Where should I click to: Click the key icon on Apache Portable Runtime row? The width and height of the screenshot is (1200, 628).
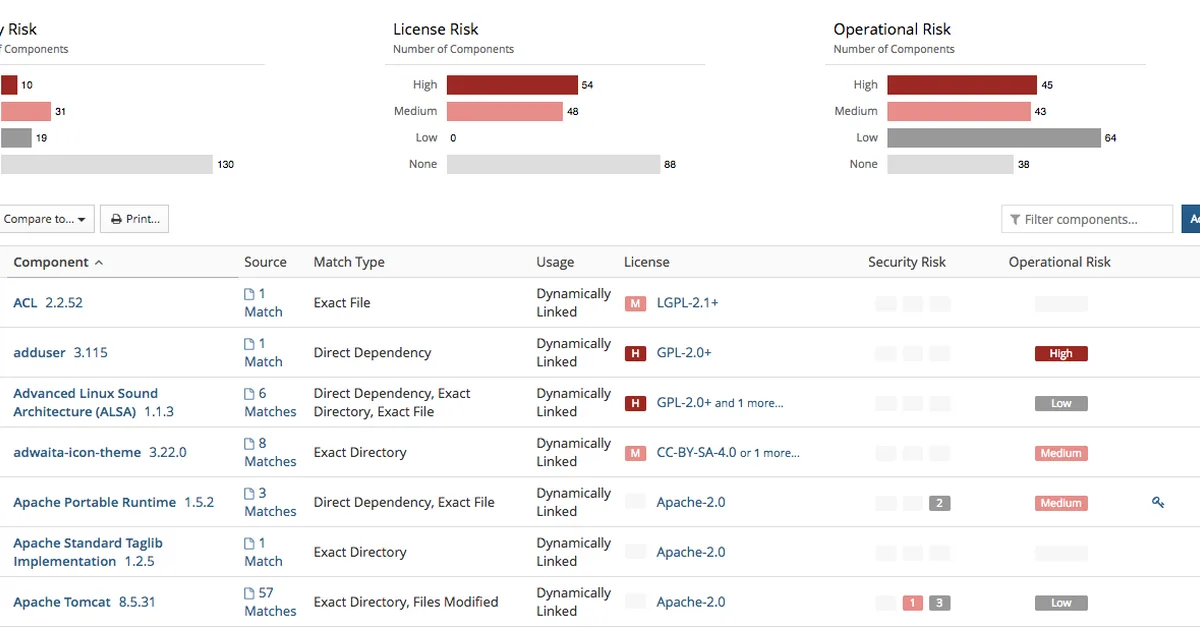point(1158,502)
